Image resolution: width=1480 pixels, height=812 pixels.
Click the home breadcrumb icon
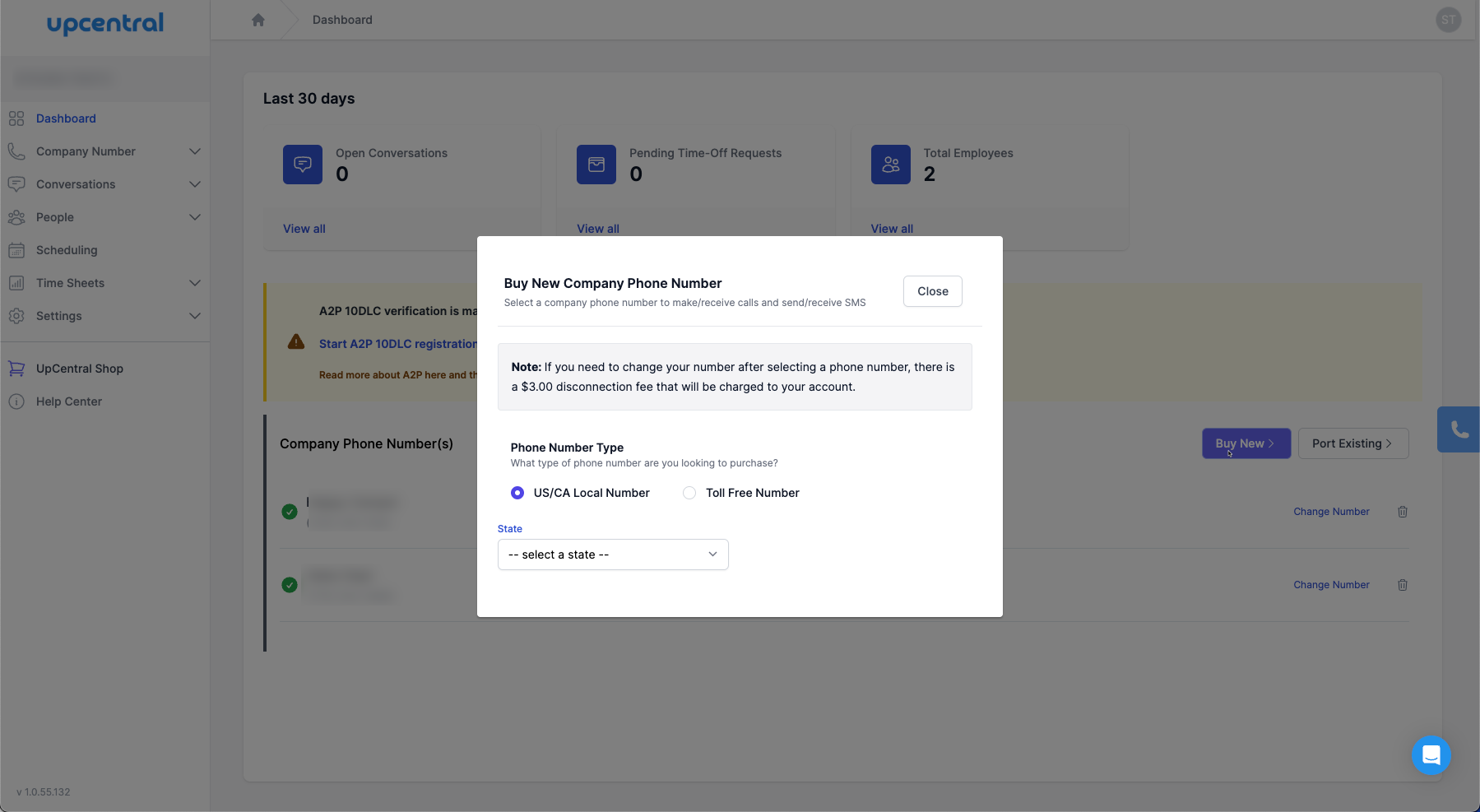(x=258, y=19)
